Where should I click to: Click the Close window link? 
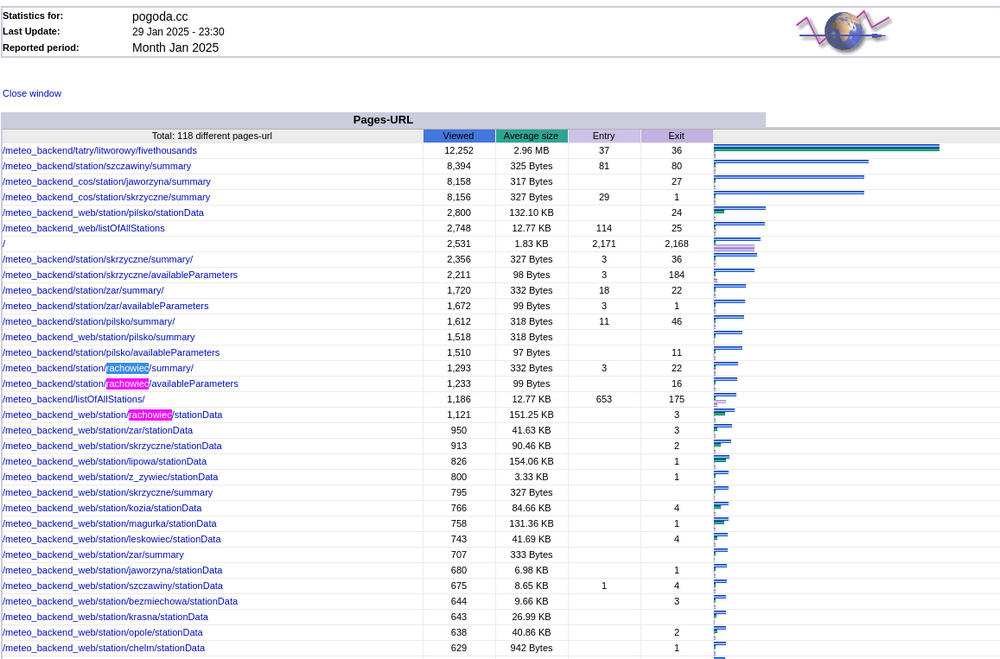(x=32, y=93)
